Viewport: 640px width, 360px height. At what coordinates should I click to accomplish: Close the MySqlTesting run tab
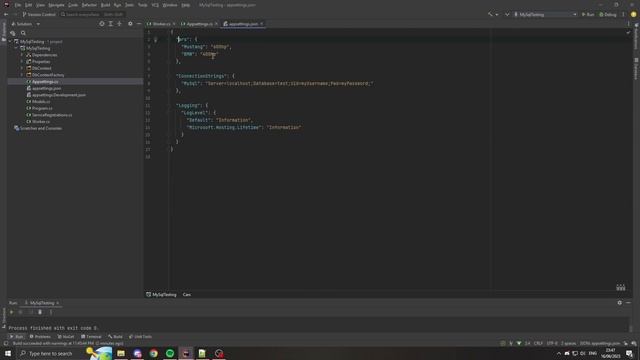58,303
